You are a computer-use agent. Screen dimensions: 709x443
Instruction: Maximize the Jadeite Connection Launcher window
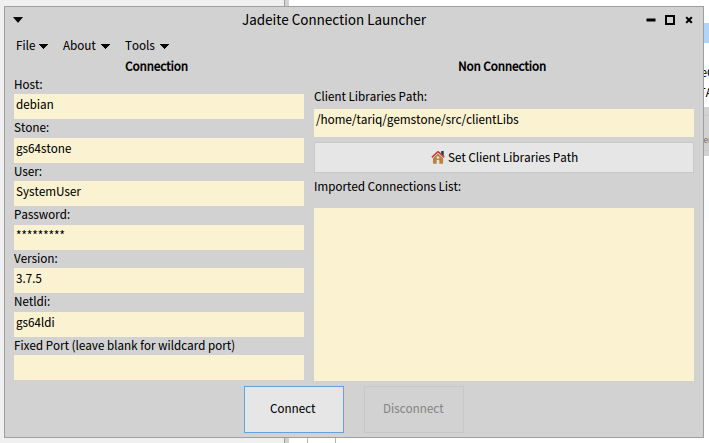(x=670, y=20)
